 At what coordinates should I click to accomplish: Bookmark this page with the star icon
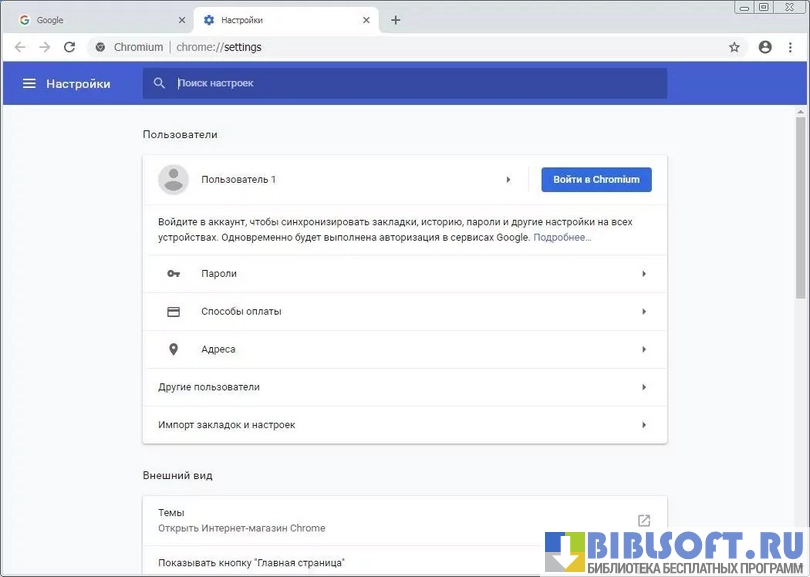point(734,47)
